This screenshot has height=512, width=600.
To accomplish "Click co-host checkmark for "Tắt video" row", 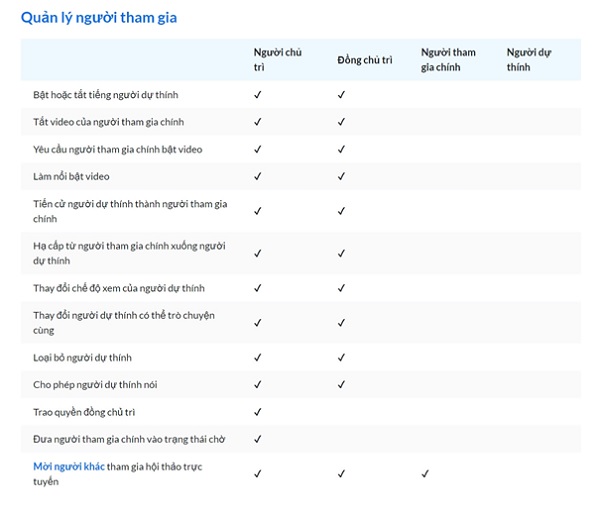I will point(341,122).
